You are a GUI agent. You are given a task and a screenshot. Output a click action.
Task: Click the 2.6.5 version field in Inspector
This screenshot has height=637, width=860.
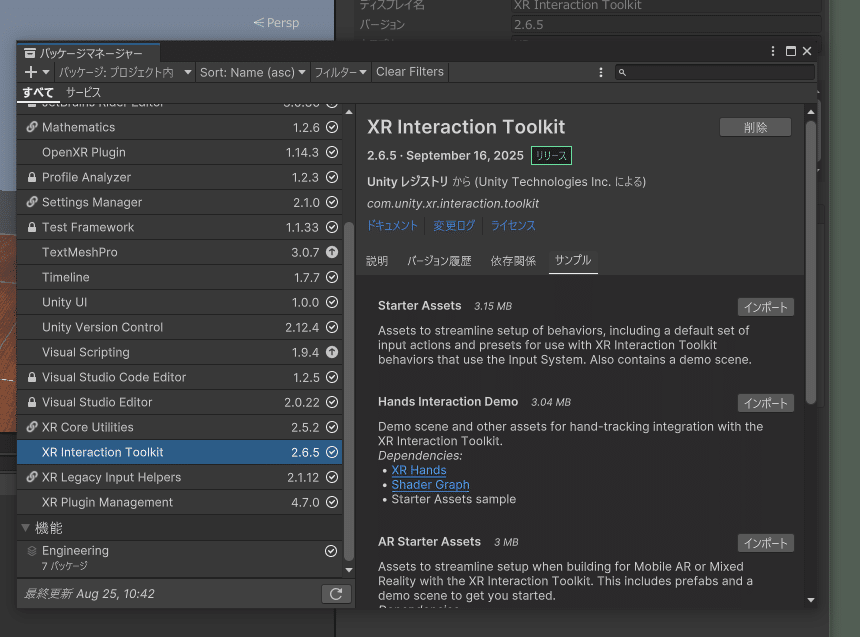[x=666, y=25]
